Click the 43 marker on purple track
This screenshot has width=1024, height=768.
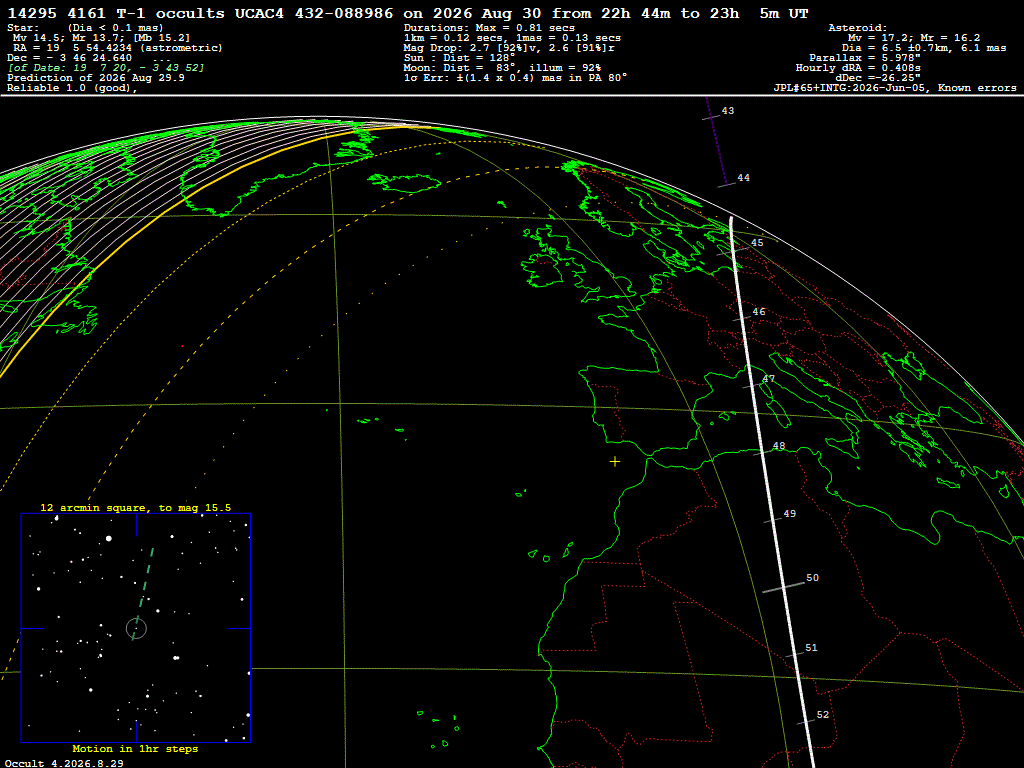point(728,111)
